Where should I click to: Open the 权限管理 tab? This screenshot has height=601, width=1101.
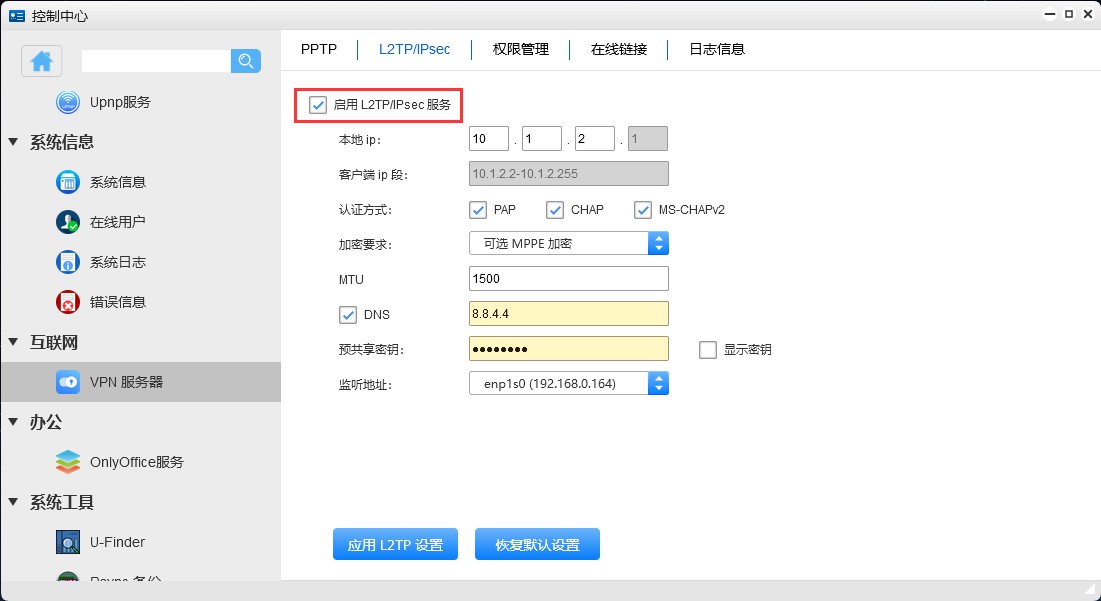519,48
